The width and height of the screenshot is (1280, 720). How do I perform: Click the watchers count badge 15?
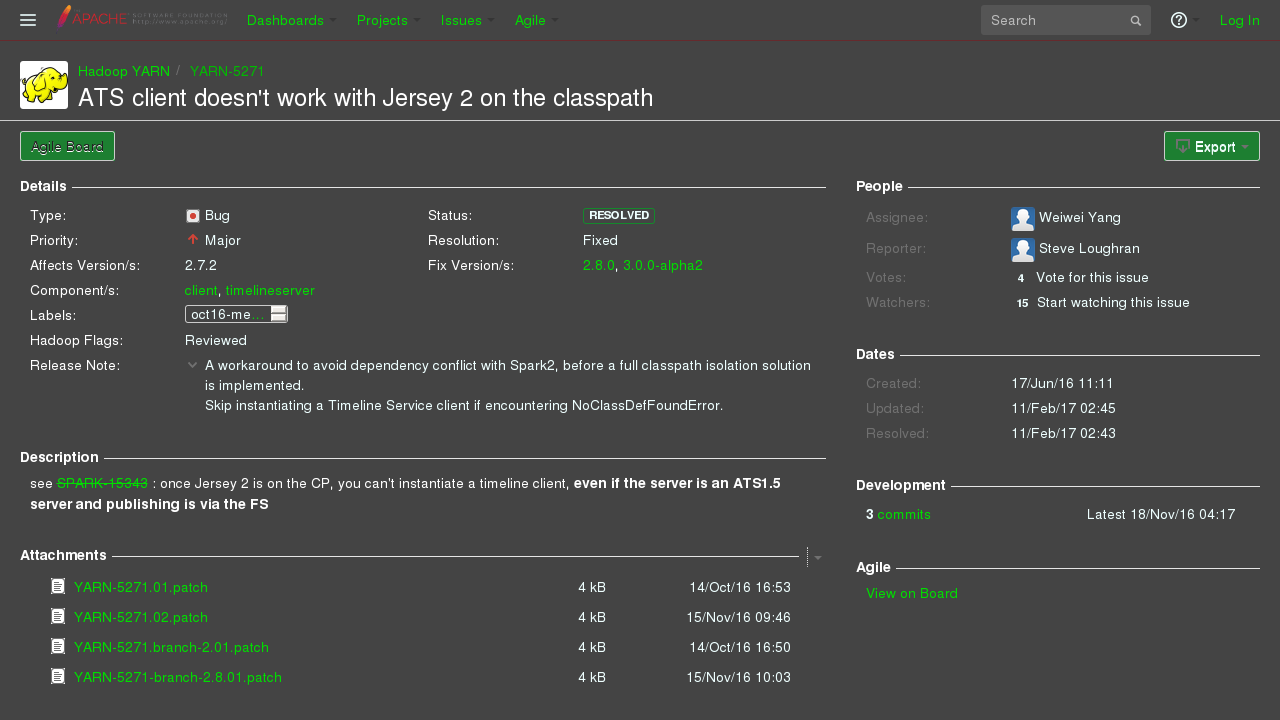click(1022, 303)
